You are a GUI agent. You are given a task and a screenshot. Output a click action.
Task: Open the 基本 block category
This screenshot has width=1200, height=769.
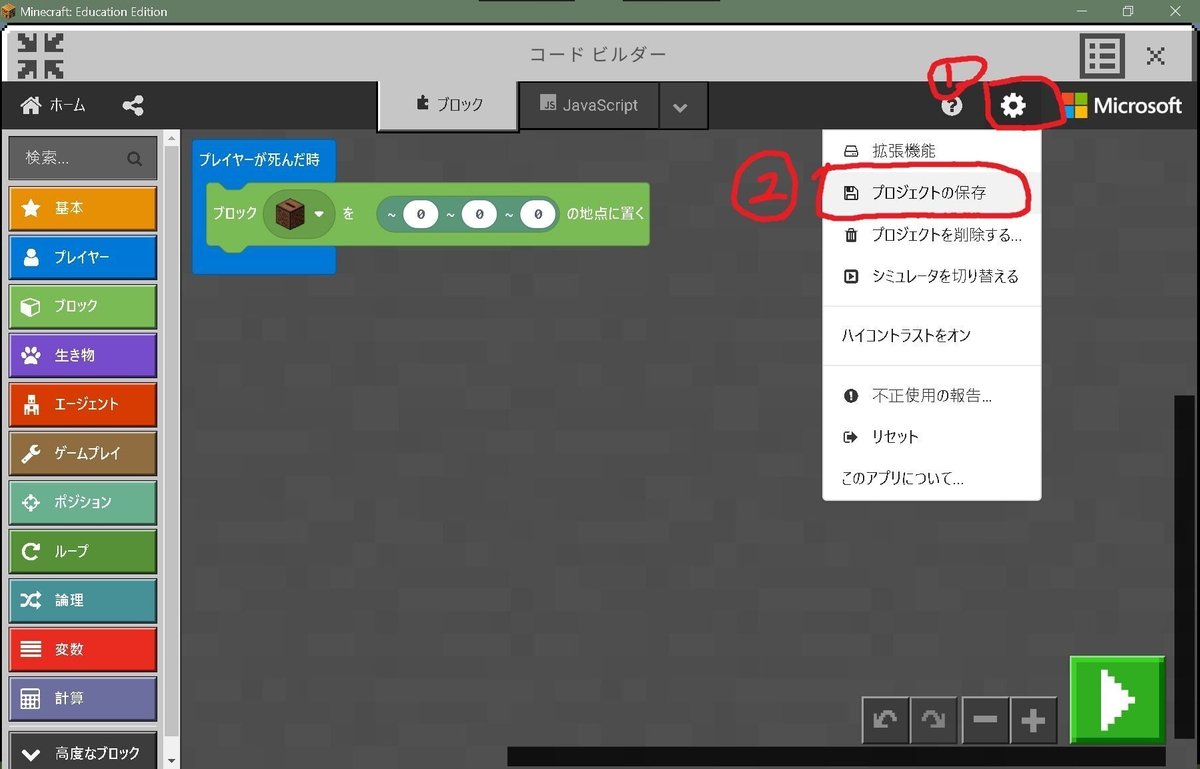click(83, 208)
